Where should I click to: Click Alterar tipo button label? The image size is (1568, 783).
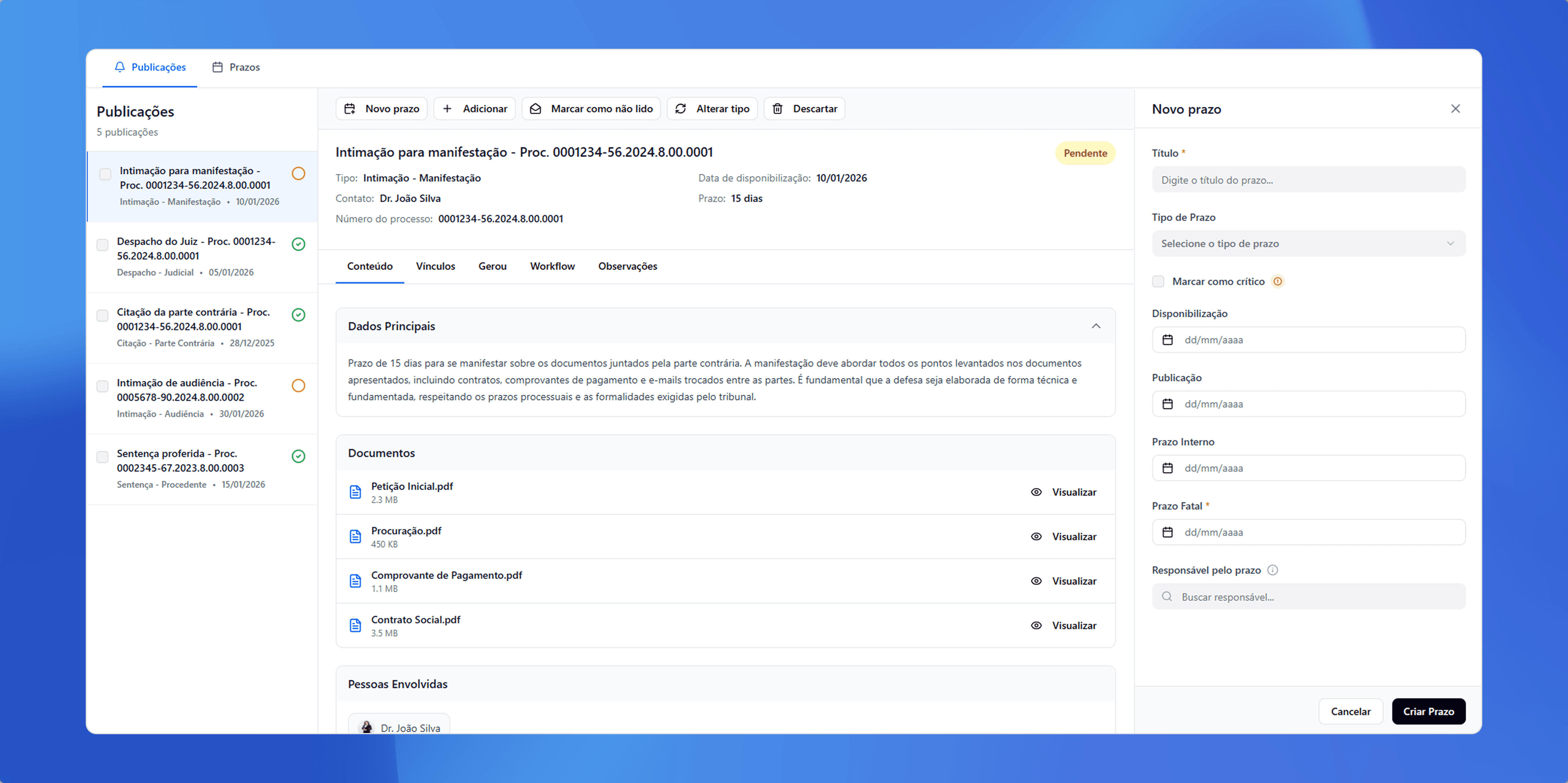click(722, 109)
